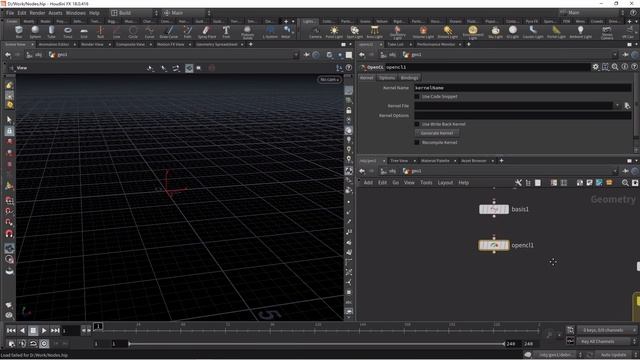
Task: Enable Use Write Back Kernel checkbox
Action: (417, 124)
